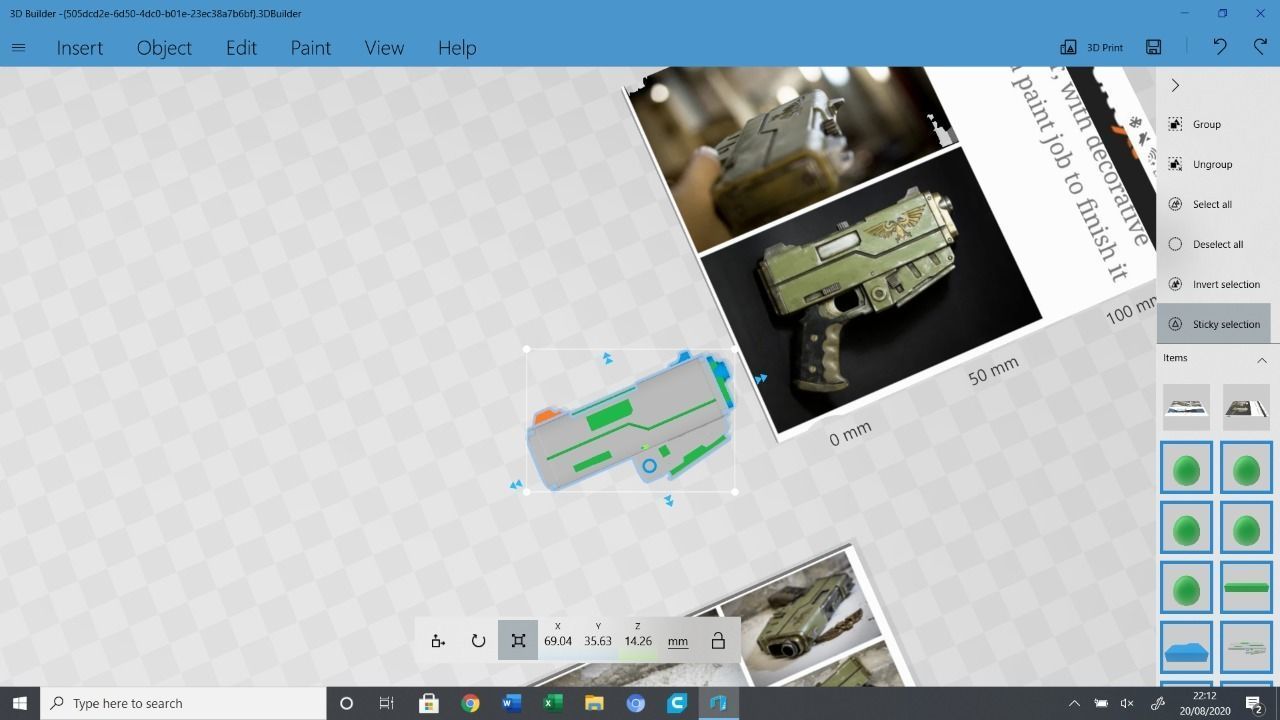
Task: Edit the X dimension value 69.04
Action: (x=558, y=641)
